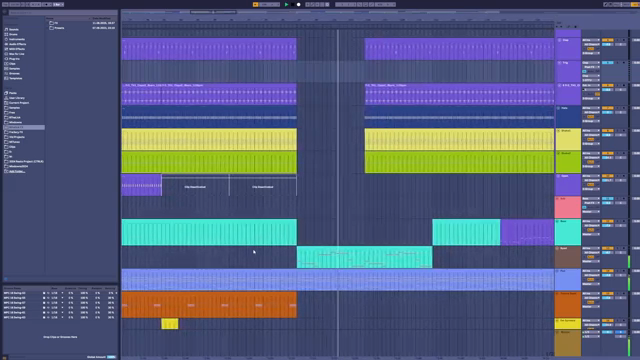Screen dimensions: 640x360
Task: Click the Add Folder link in browser
Action: 17,171
